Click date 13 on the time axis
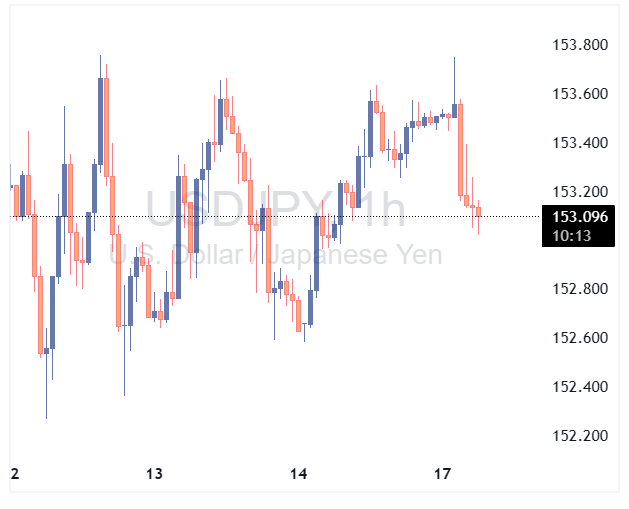Screen dimensions: 629x509 (x=153, y=473)
